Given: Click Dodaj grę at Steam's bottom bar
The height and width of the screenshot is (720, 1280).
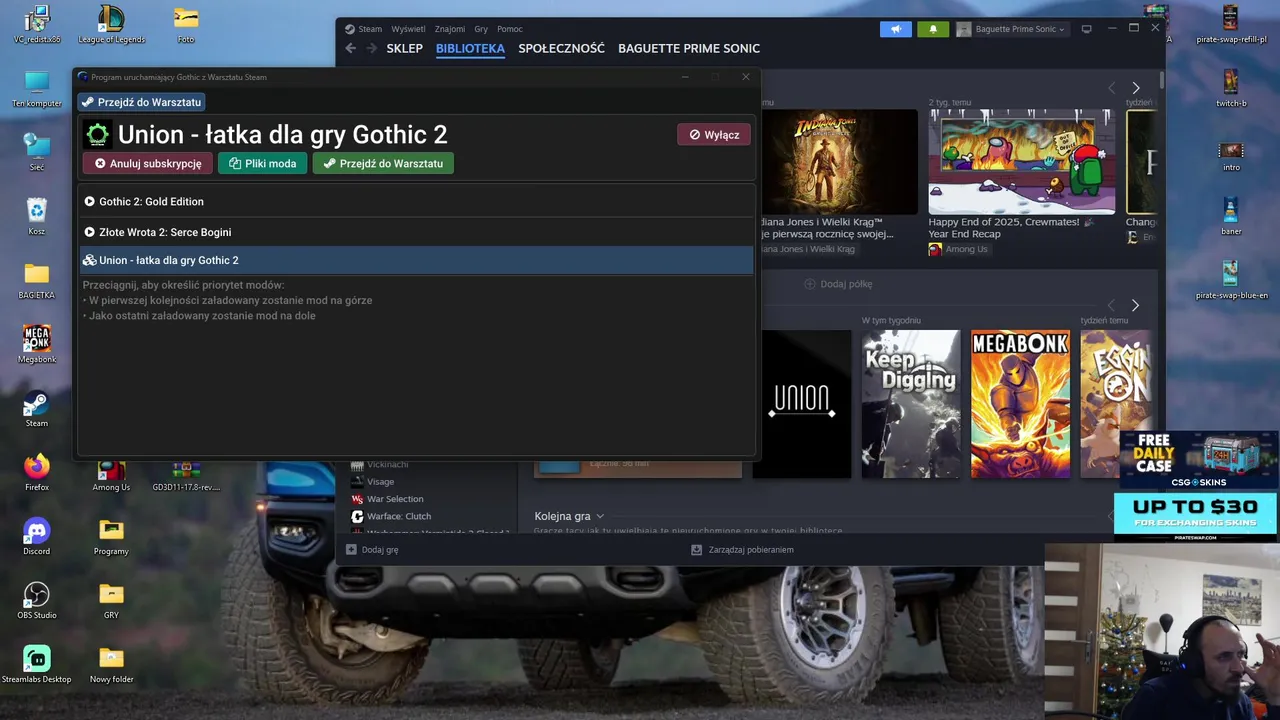Looking at the screenshot, I should 372,550.
